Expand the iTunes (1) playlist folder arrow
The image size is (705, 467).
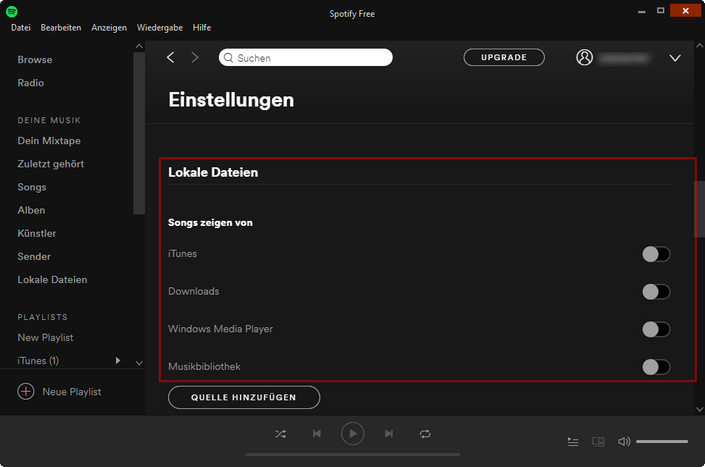point(118,360)
